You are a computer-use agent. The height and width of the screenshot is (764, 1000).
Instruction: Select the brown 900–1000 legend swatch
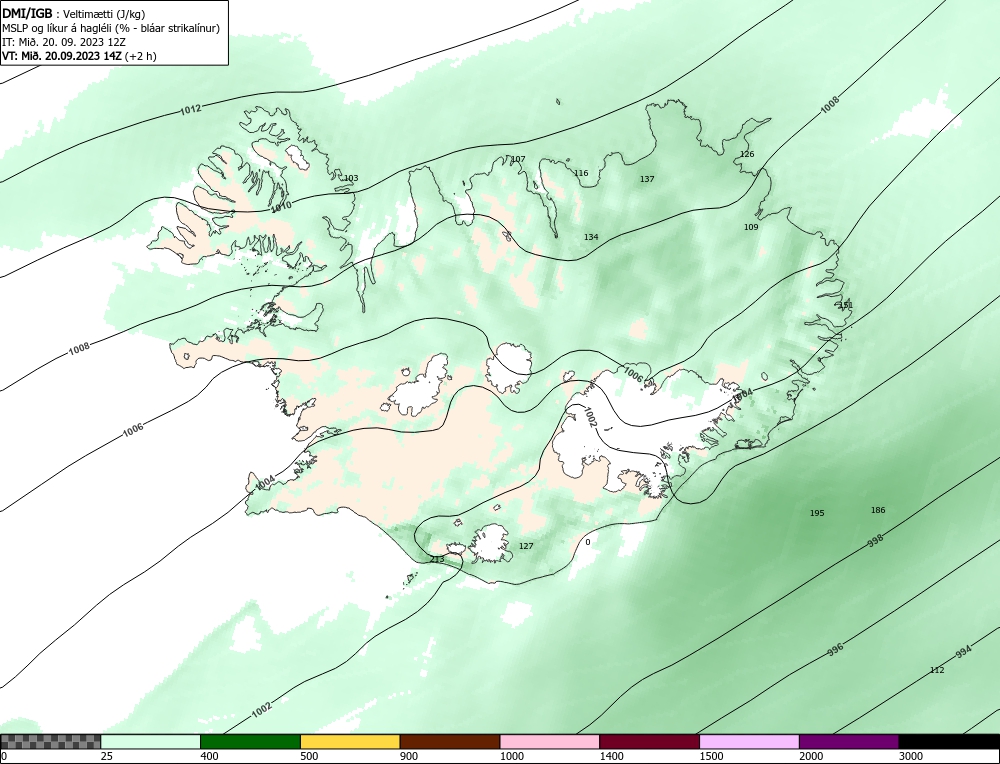coord(450,741)
